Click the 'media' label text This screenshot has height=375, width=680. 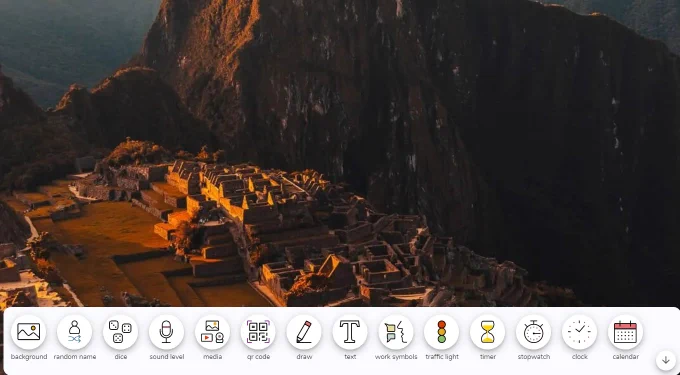point(212,357)
